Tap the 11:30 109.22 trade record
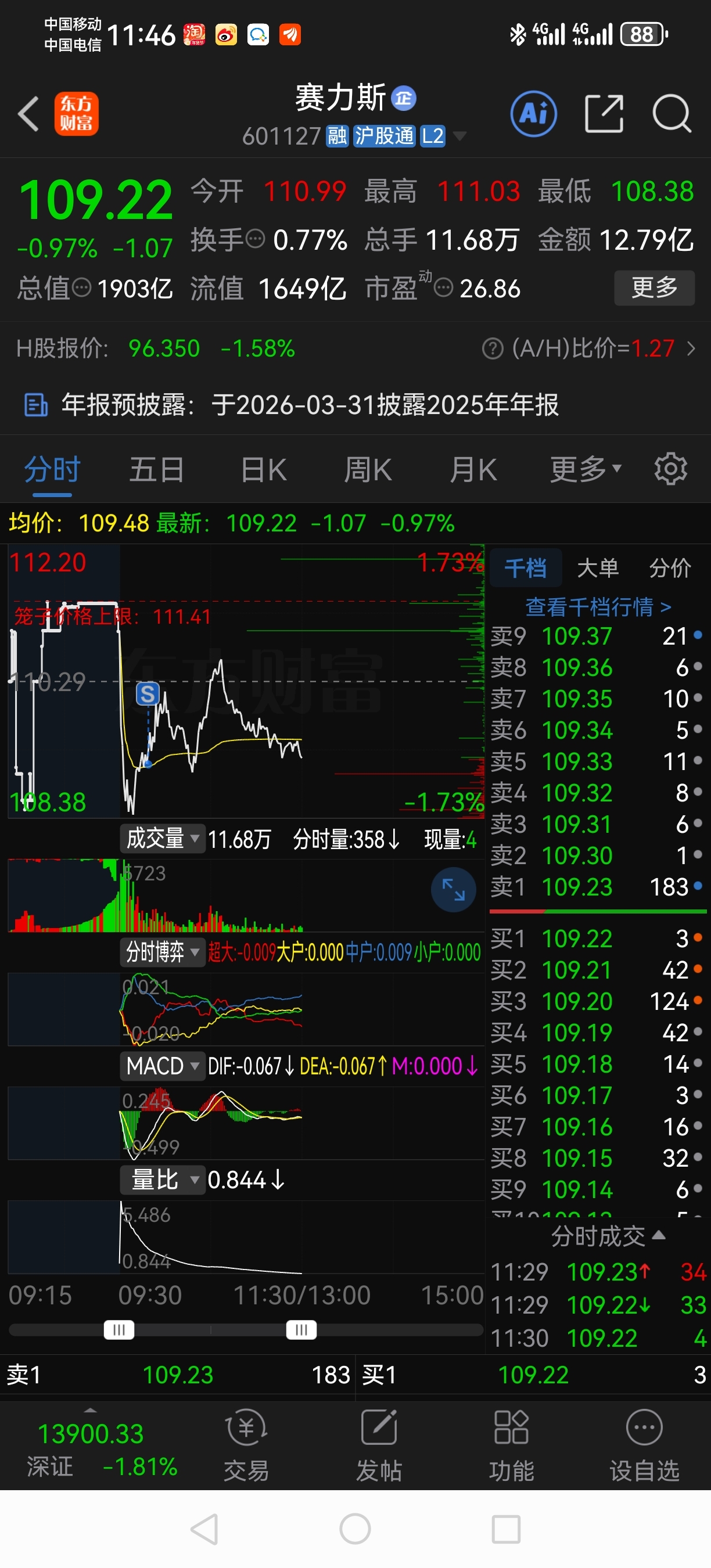The image size is (711, 1568). [598, 1338]
